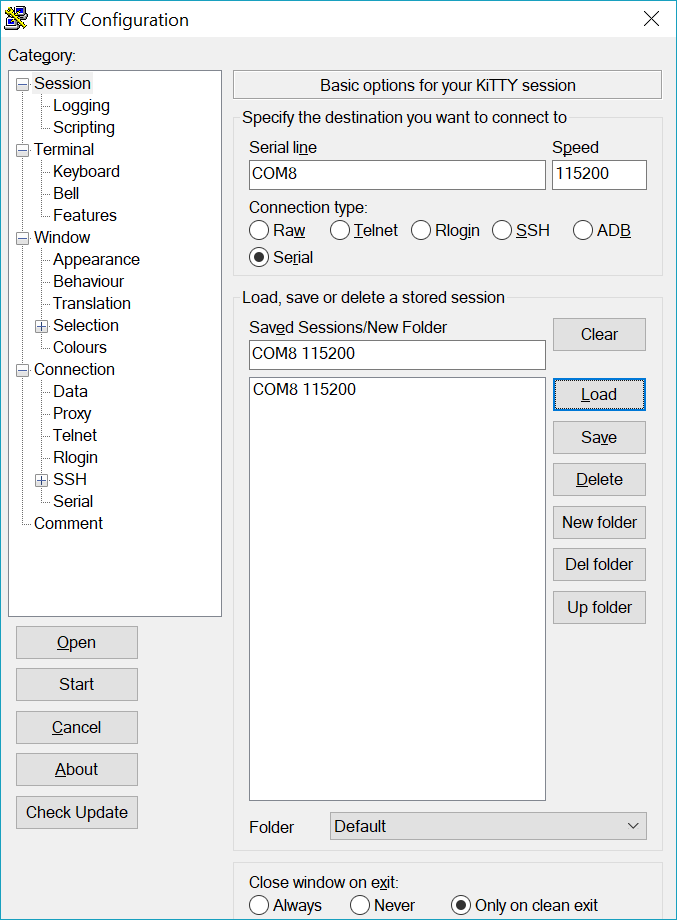This screenshot has height=920, width=677.
Task: Open the Telnet category in tree
Action: point(75,435)
